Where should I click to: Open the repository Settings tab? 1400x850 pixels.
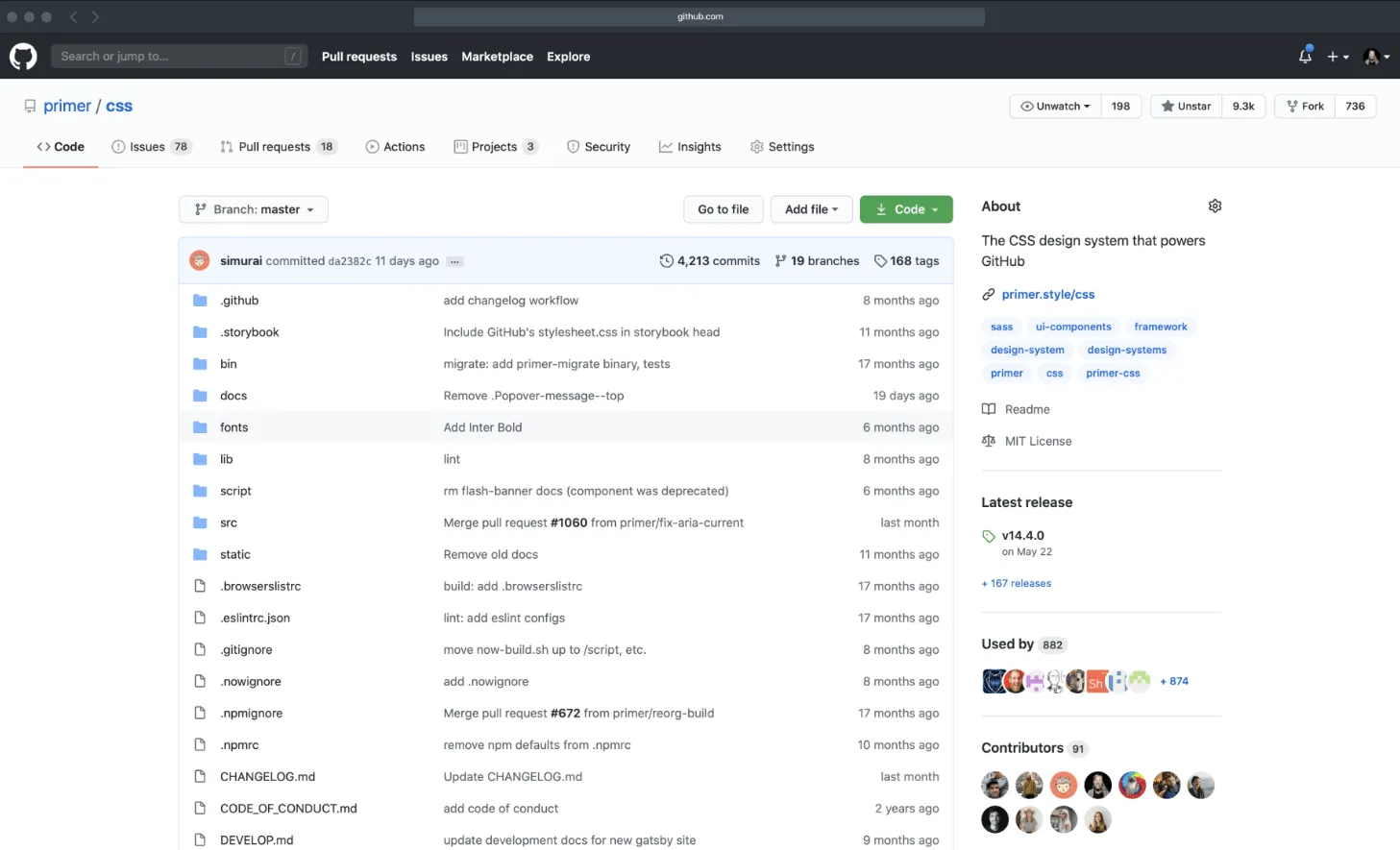(782, 147)
